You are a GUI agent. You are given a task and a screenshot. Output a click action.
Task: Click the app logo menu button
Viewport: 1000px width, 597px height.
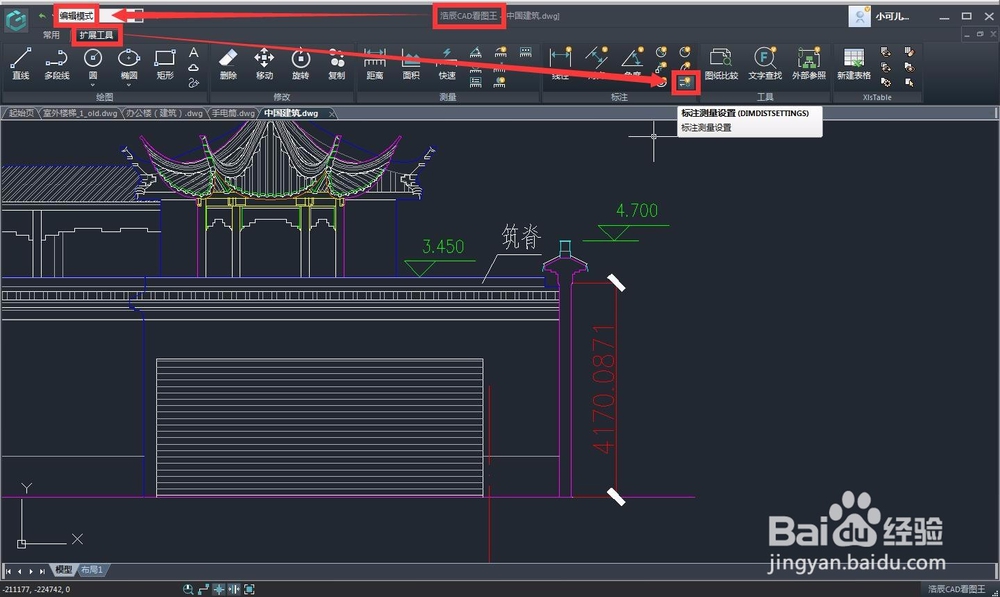point(16,20)
